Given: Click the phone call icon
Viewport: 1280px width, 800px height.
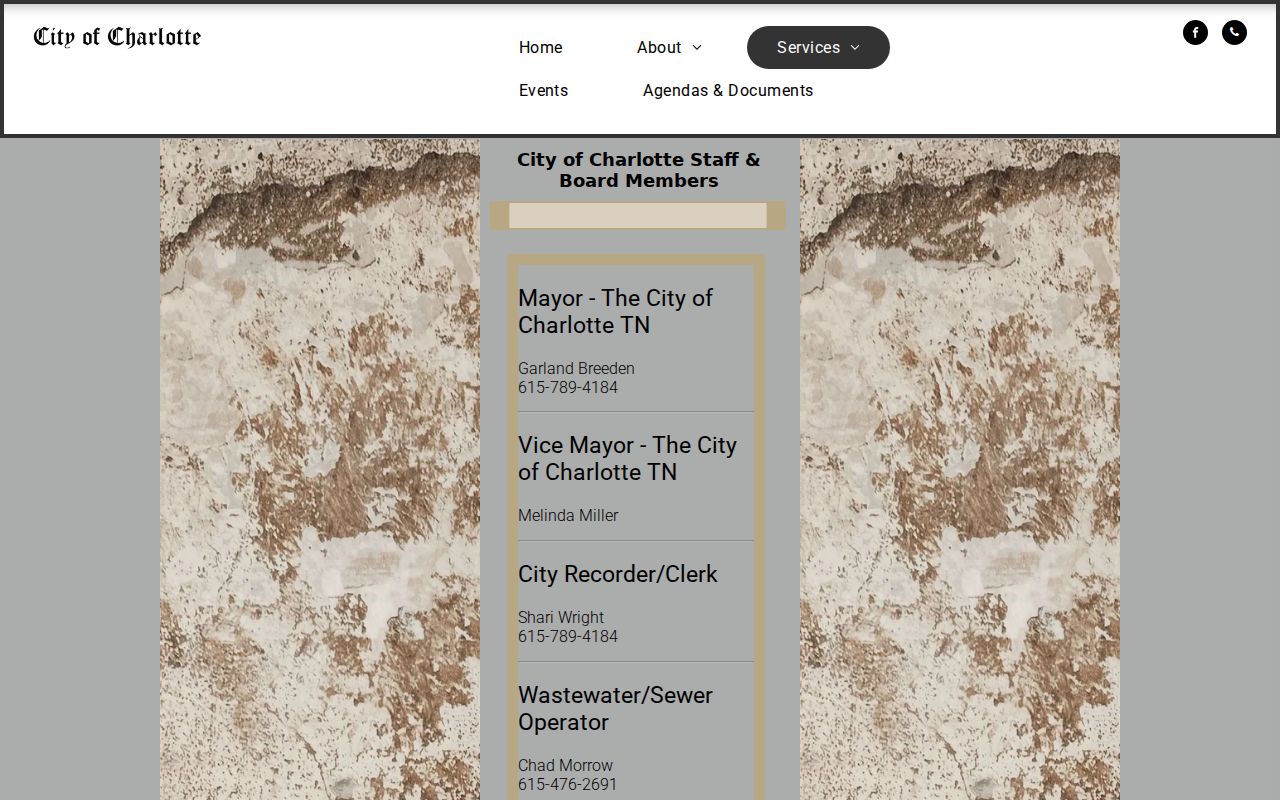Looking at the screenshot, I should 1234,33.
